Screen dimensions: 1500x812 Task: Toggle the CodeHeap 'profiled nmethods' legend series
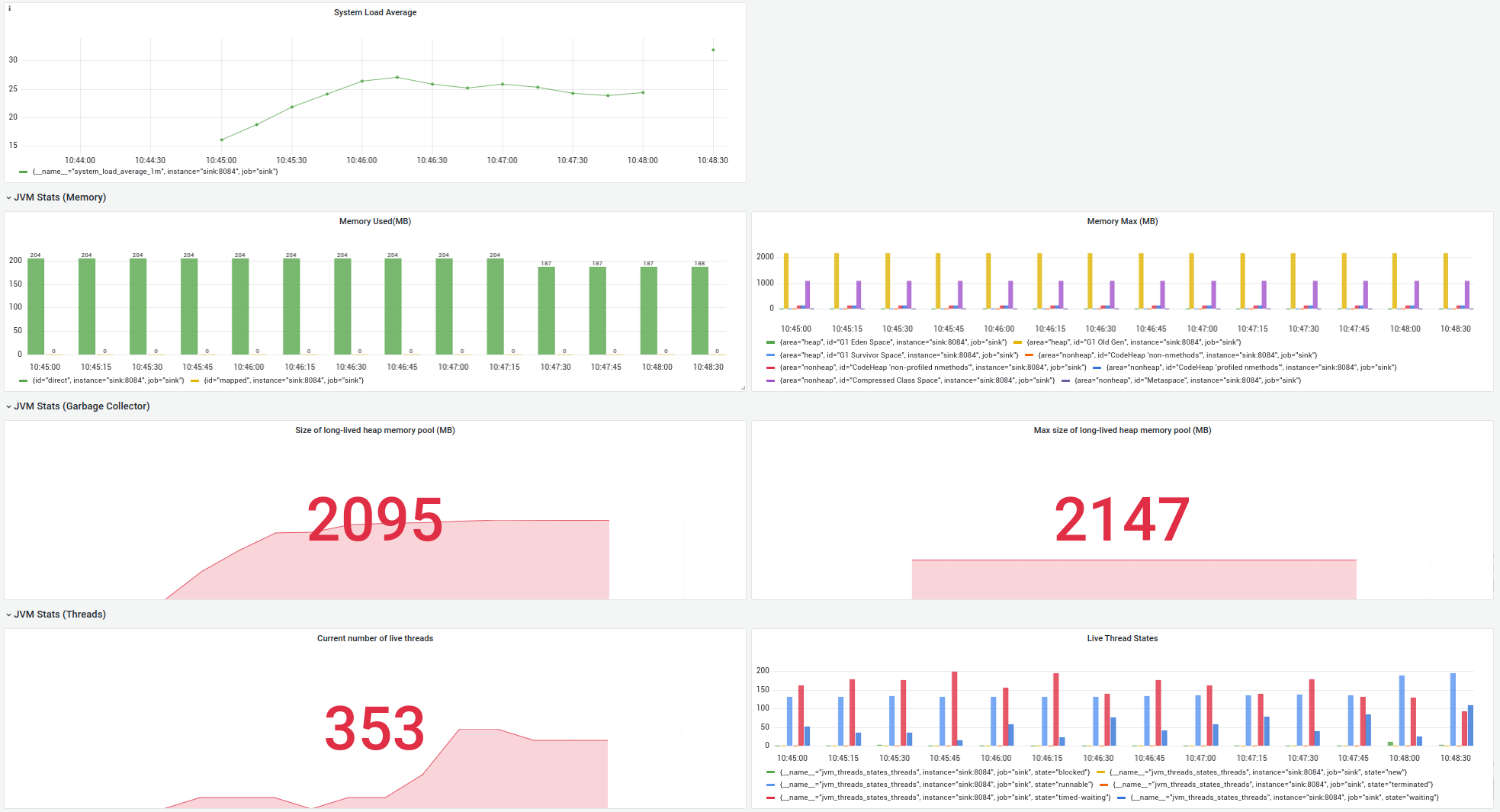[1251, 367]
